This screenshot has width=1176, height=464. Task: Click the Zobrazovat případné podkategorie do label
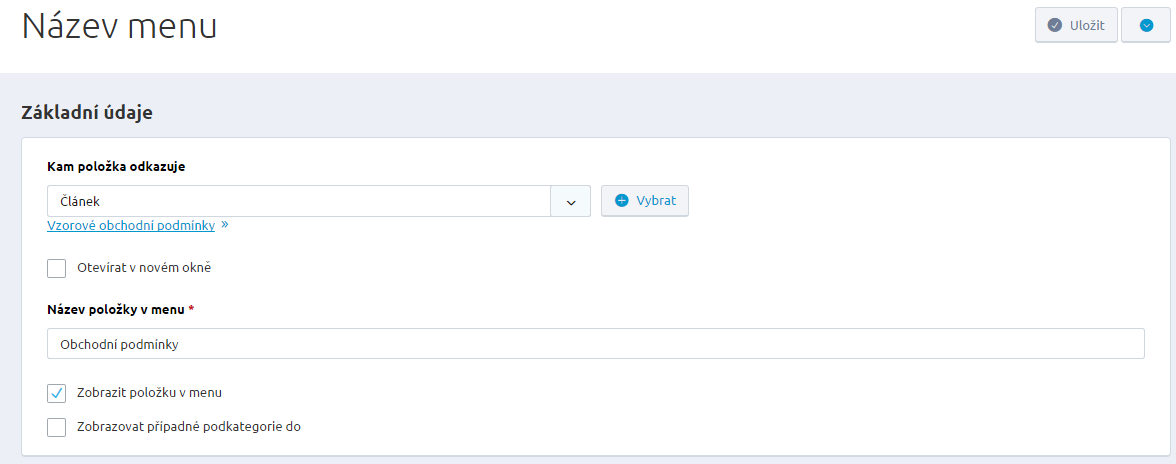pyautogui.click(x=189, y=427)
